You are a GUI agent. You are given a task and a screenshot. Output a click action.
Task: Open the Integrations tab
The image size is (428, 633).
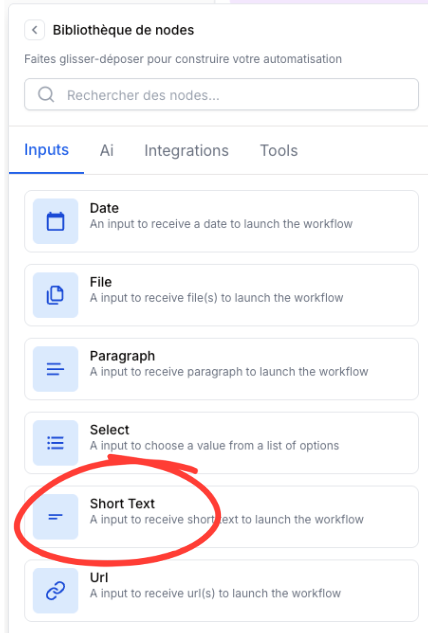[x=187, y=151]
